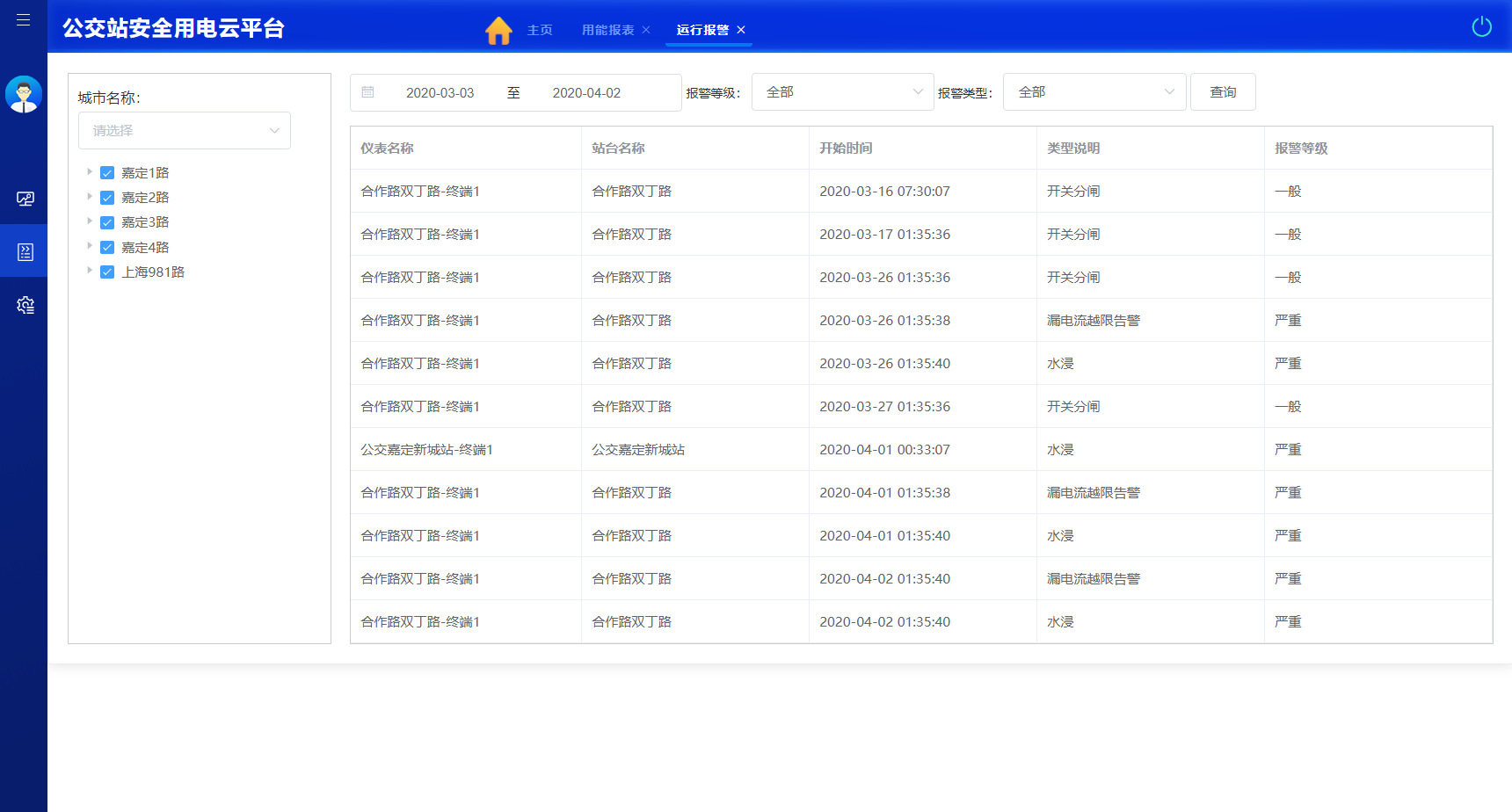
Task: Open the 报警等级 dropdown
Action: pyautogui.click(x=842, y=92)
